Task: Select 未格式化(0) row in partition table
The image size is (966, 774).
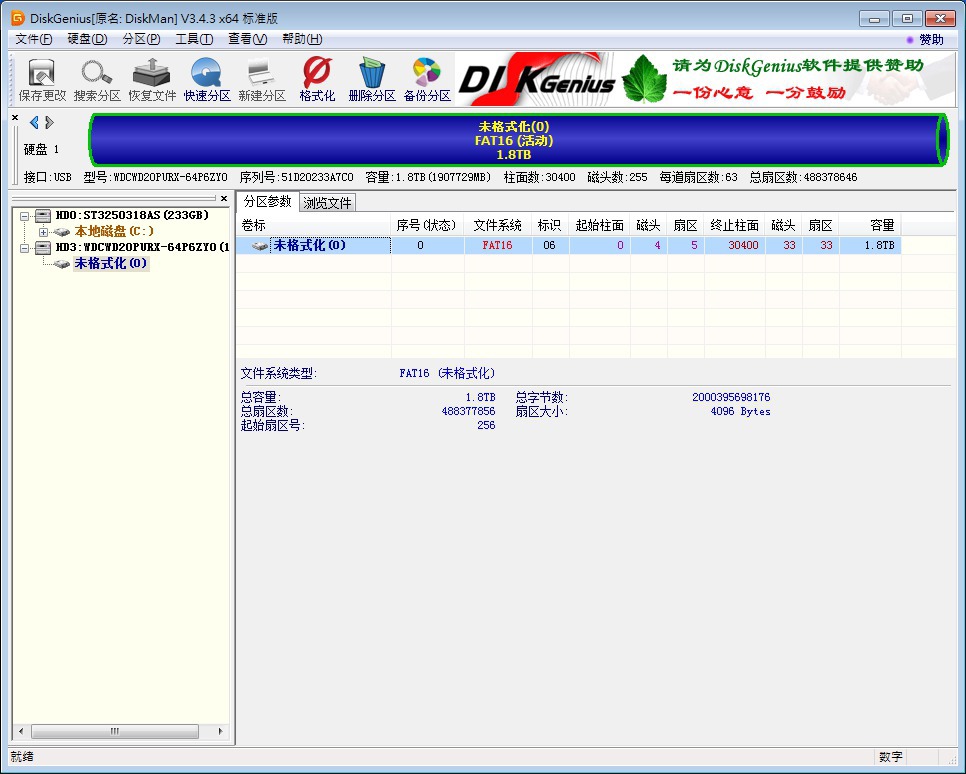Action: 569,245
